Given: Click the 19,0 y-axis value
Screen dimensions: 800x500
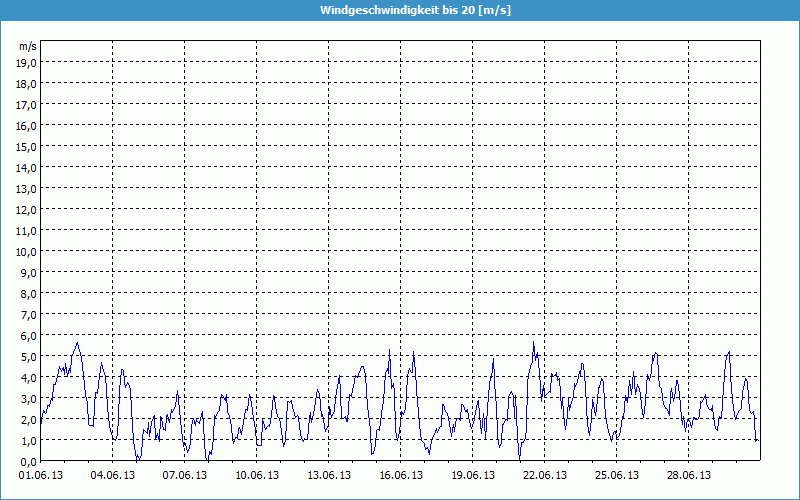Looking at the screenshot, I should (27, 63).
